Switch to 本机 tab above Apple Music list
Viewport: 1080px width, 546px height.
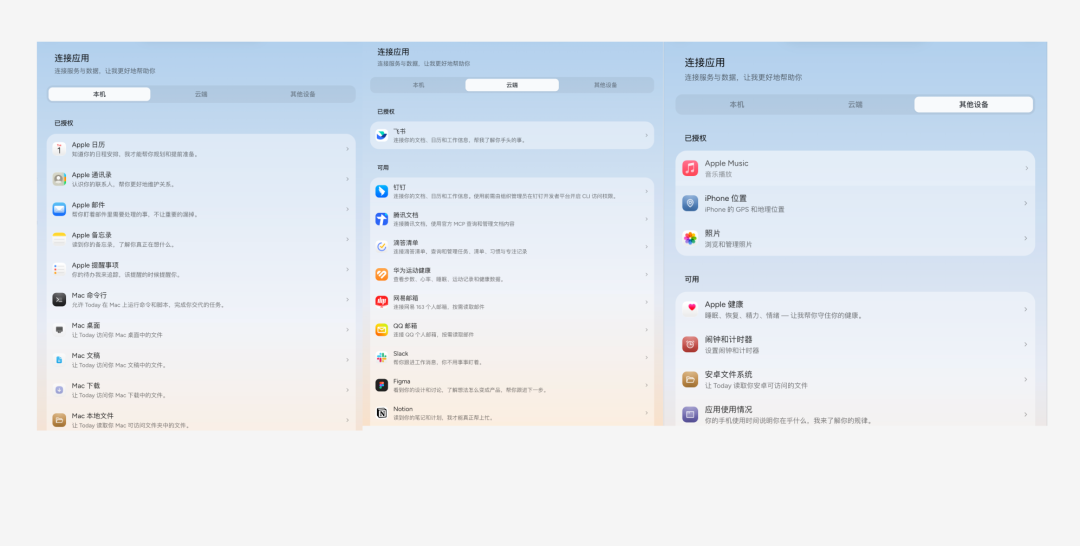736,105
